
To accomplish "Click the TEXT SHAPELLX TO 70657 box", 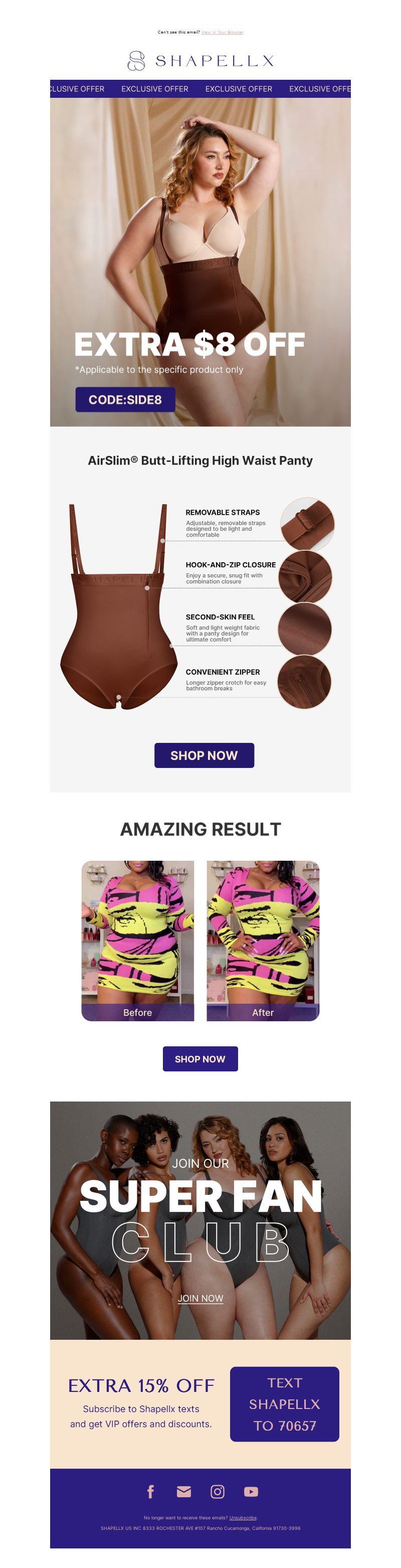I will [x=284, y=1403].
